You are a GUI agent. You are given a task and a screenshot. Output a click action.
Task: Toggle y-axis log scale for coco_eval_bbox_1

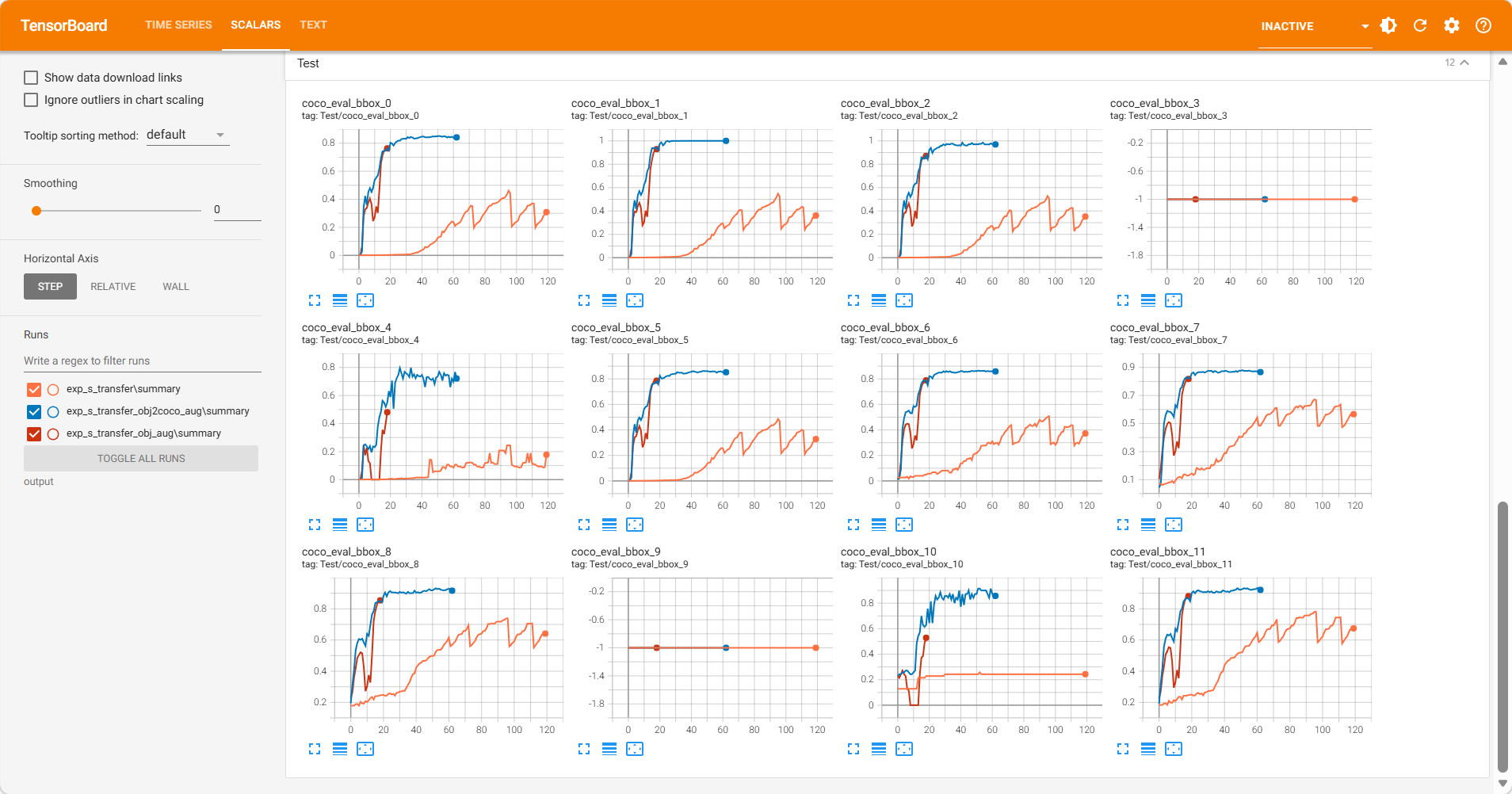[609, 300]
